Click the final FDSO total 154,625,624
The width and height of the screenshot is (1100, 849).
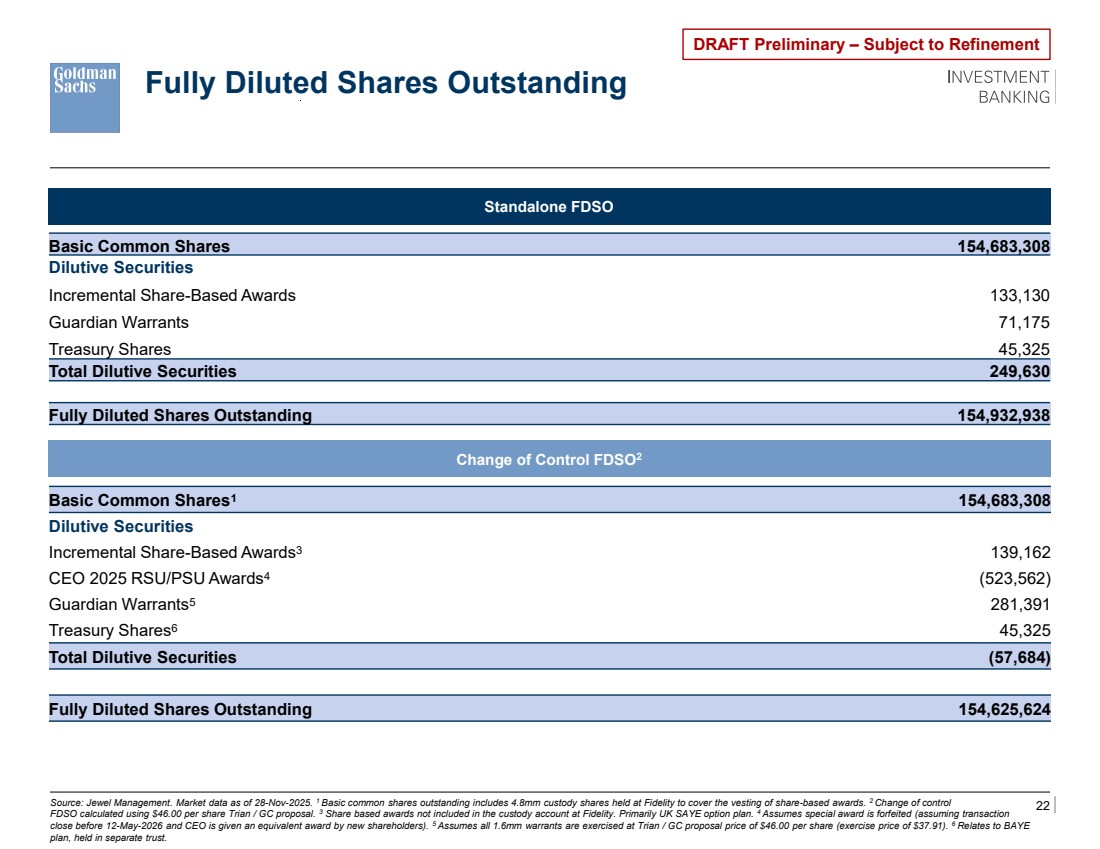tap(1004, 709)
